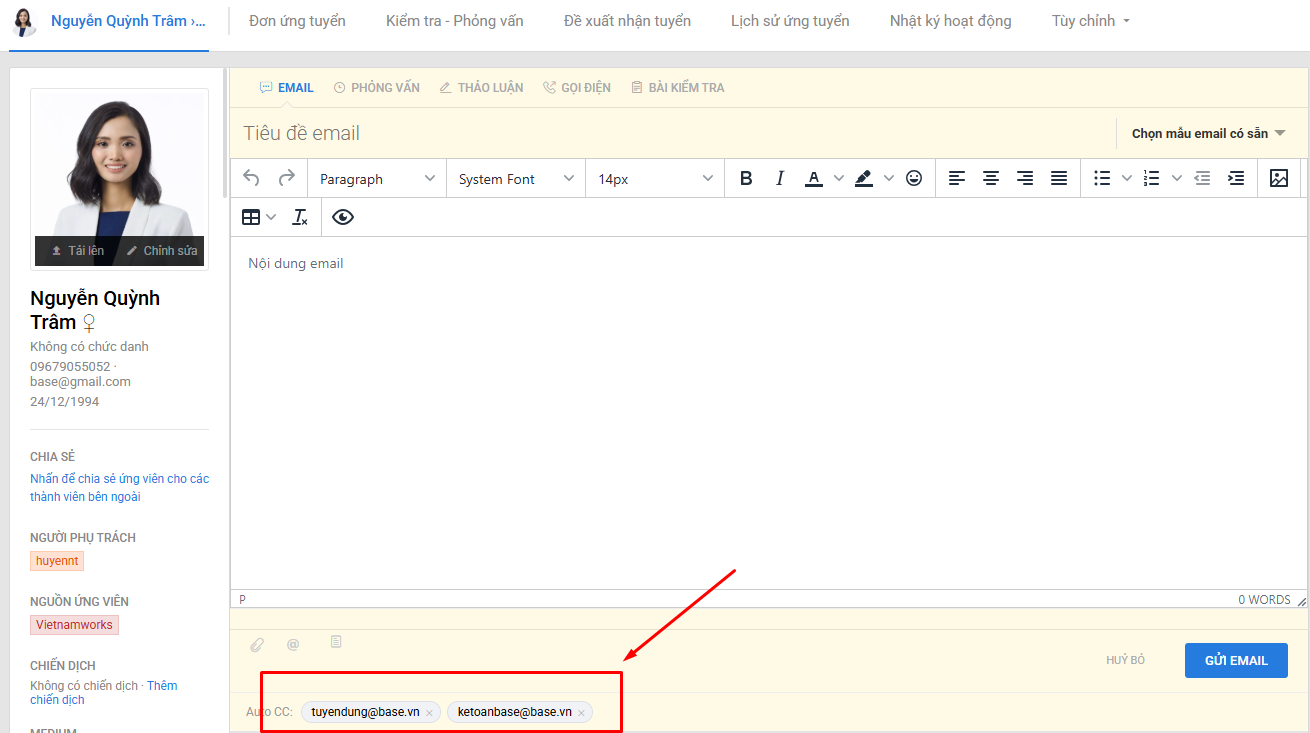Image resolution: width=1310 pixels, height=733 pixels.
Task: Insert a bullet list
Action: [1102, 178]
